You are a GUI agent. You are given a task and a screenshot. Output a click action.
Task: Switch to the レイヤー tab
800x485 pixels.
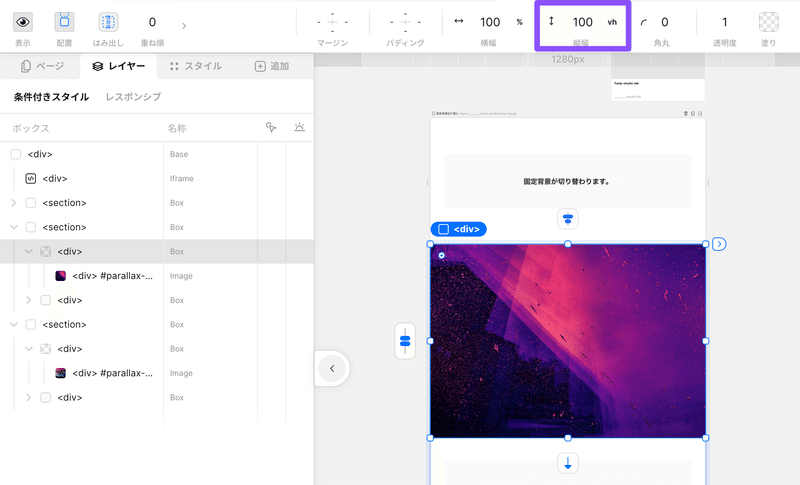[x=118, y=66]
